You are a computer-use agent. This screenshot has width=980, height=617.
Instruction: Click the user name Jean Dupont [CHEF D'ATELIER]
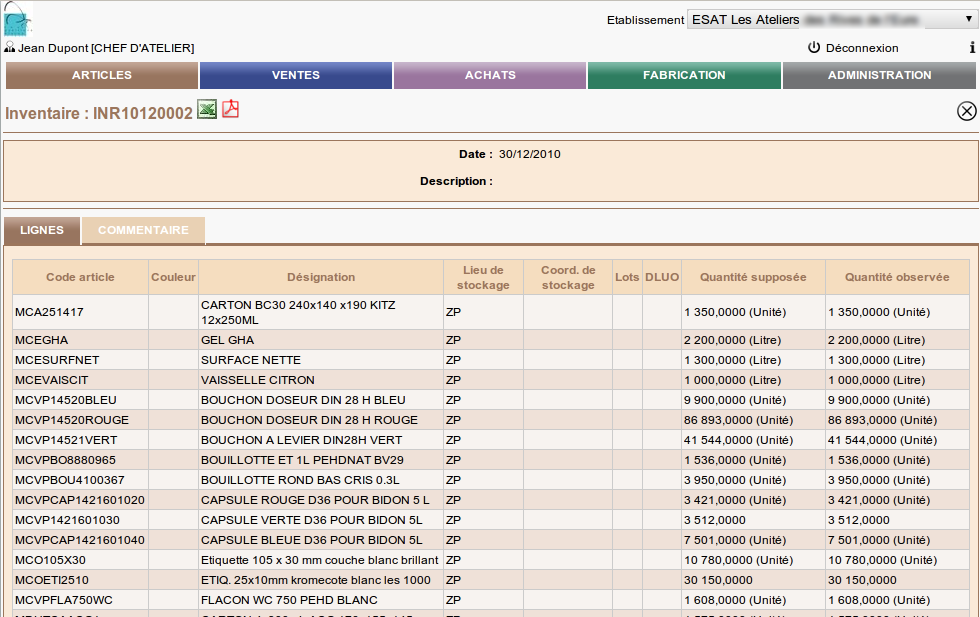click(x=106, y=48)
